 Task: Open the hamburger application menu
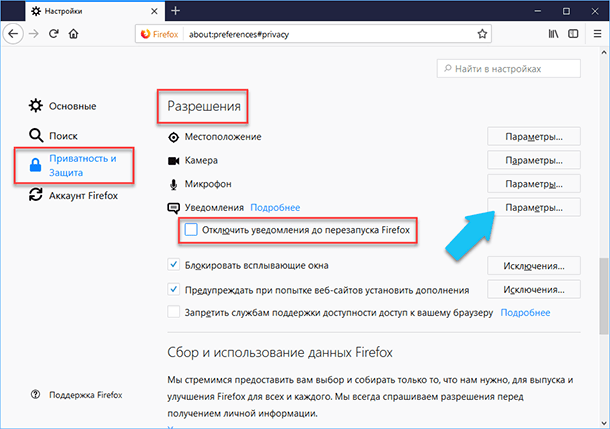point(598,34)
